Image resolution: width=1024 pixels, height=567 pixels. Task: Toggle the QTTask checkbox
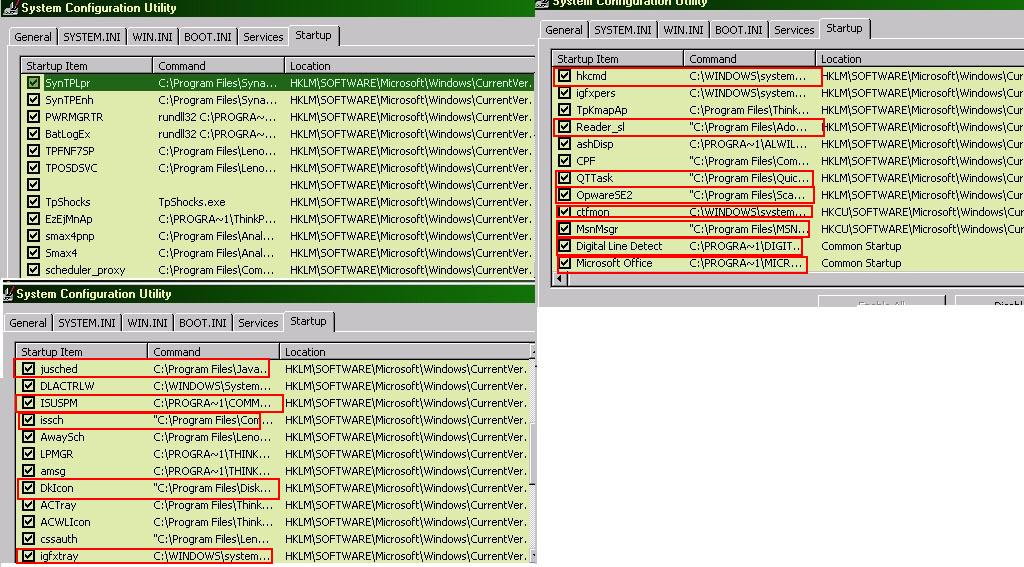pos(564,178)
